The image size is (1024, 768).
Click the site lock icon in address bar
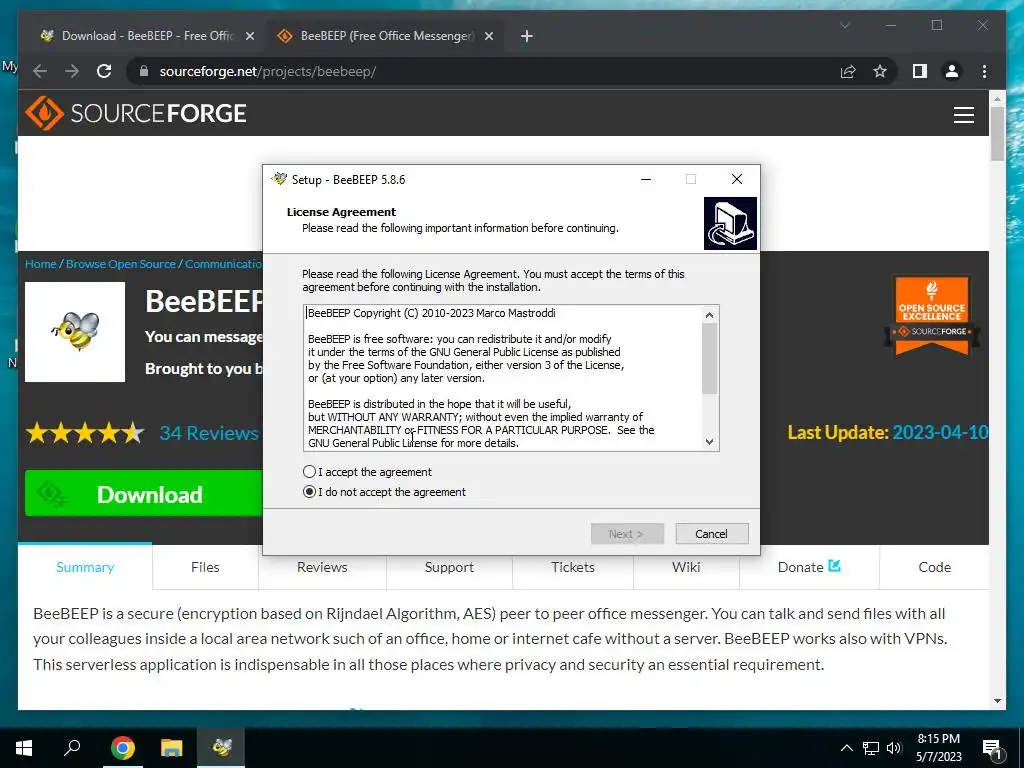point(144,71)
